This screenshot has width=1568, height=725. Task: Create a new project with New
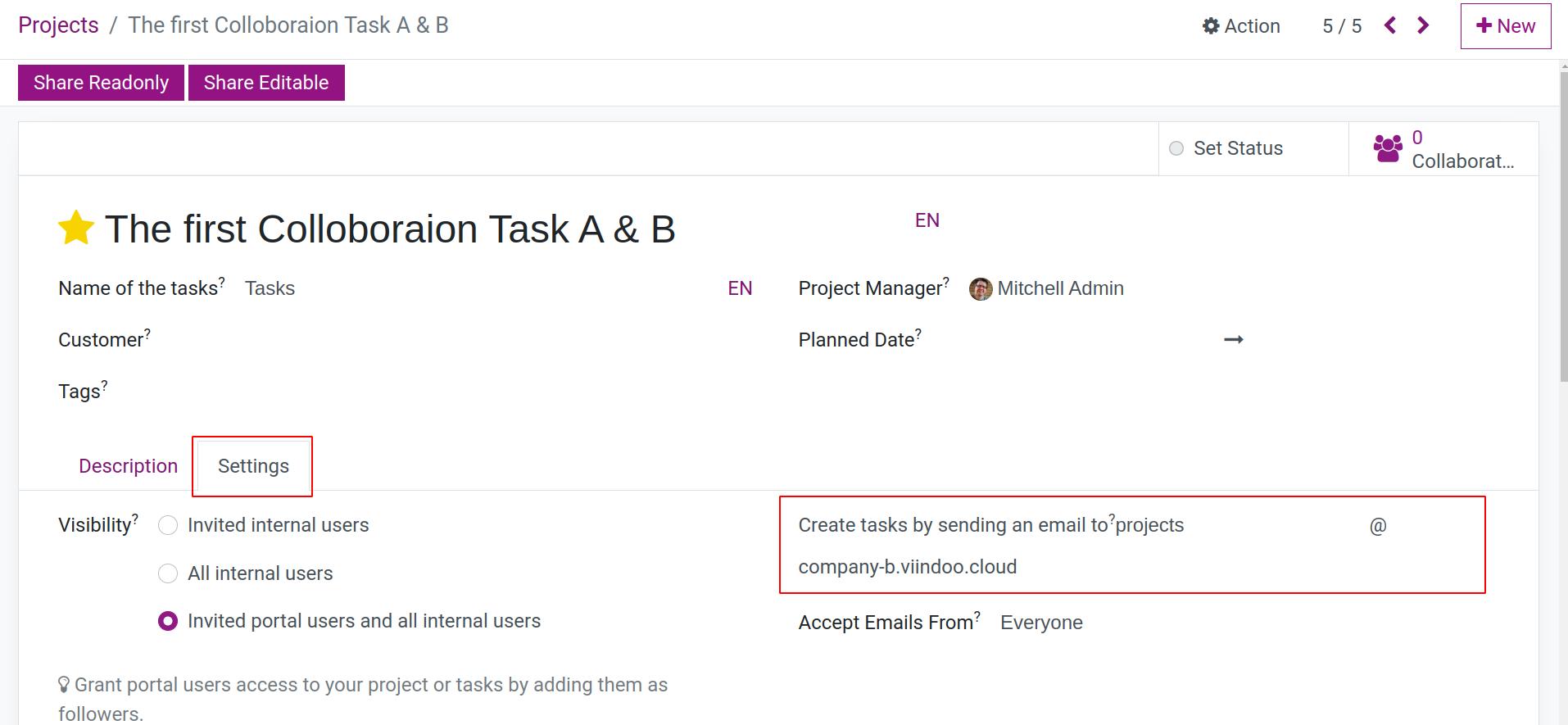click(x=1506, y=26)
